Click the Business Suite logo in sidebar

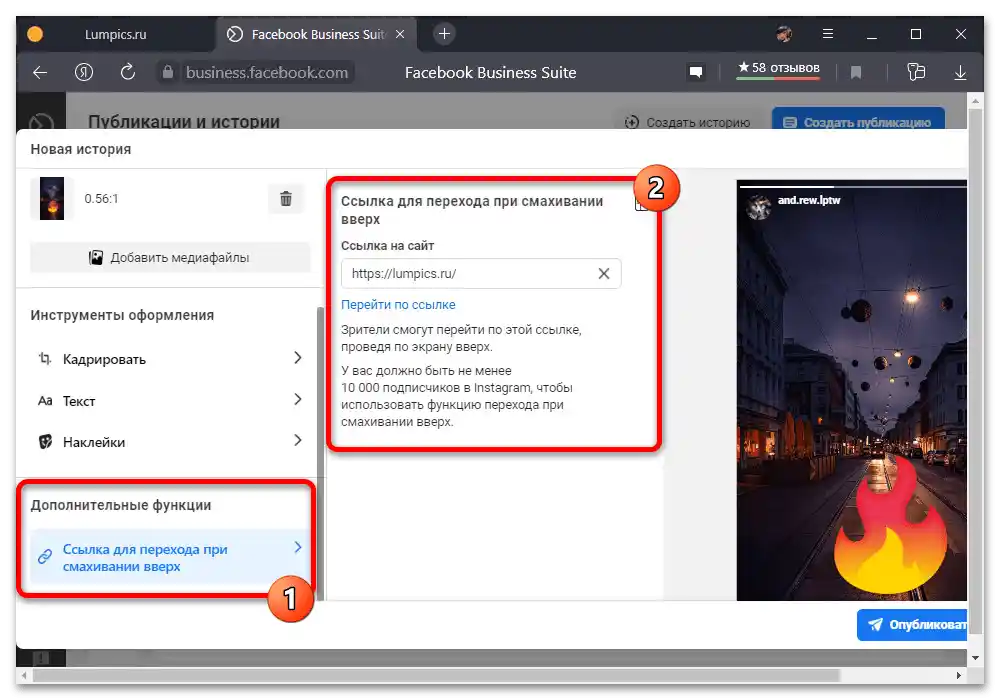click(41, 120)
